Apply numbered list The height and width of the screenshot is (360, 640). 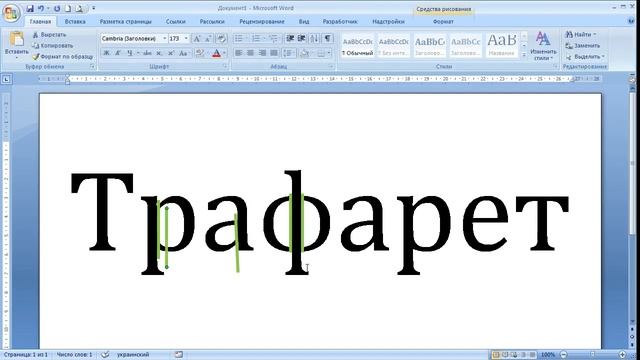256,39
